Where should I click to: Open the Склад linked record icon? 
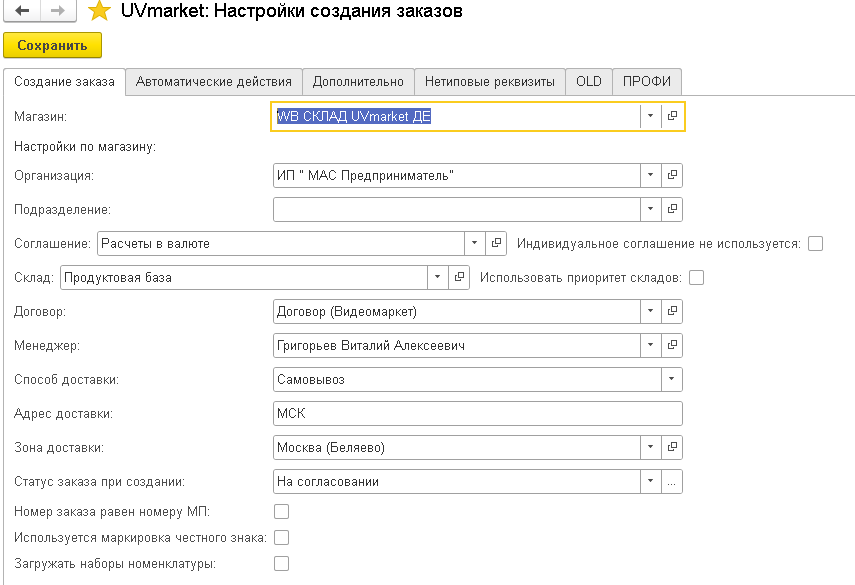tap(459, 277)
